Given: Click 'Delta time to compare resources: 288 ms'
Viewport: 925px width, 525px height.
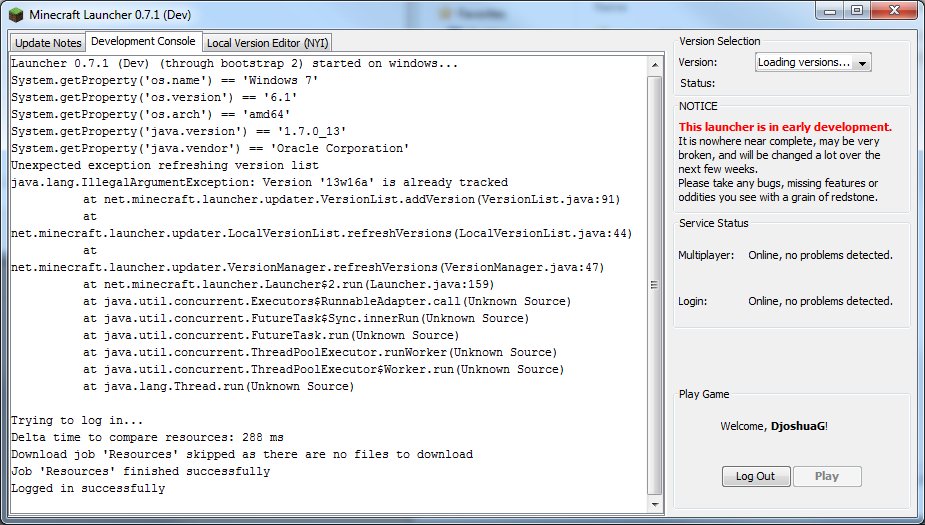Looking at the screenshot, I should pos(147,438).
